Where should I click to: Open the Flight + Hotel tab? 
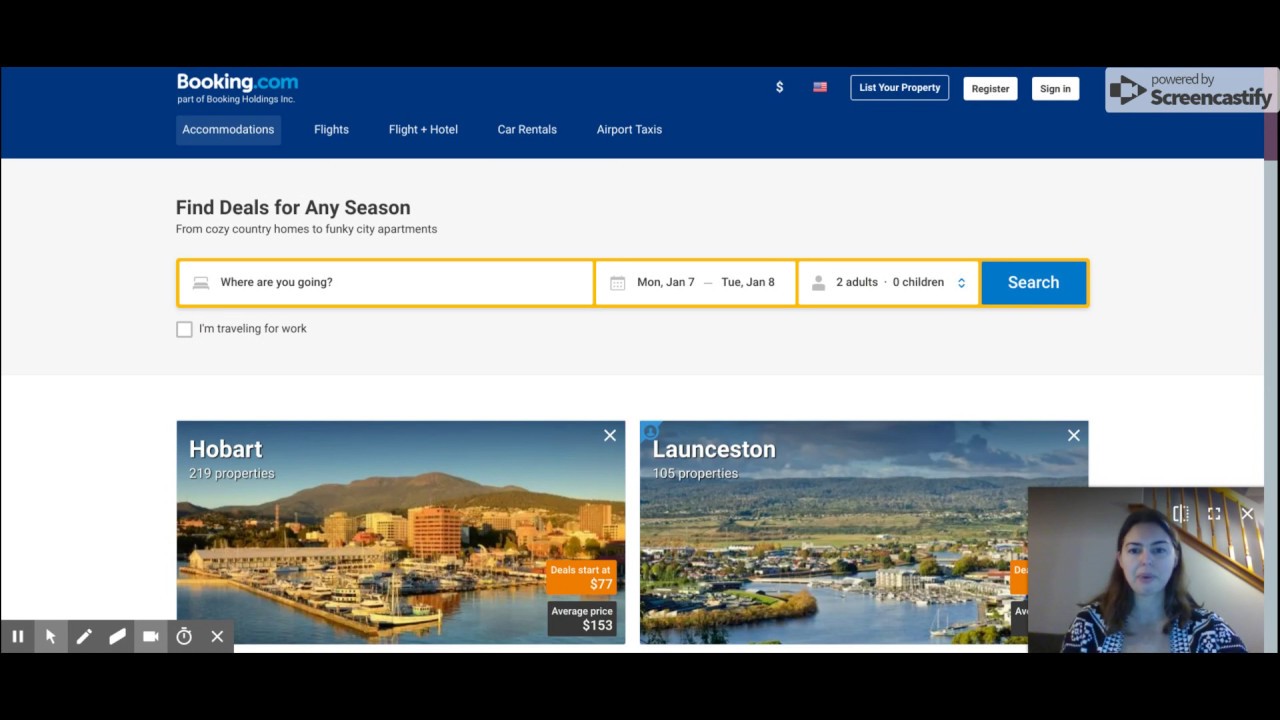tap(423, 130)
